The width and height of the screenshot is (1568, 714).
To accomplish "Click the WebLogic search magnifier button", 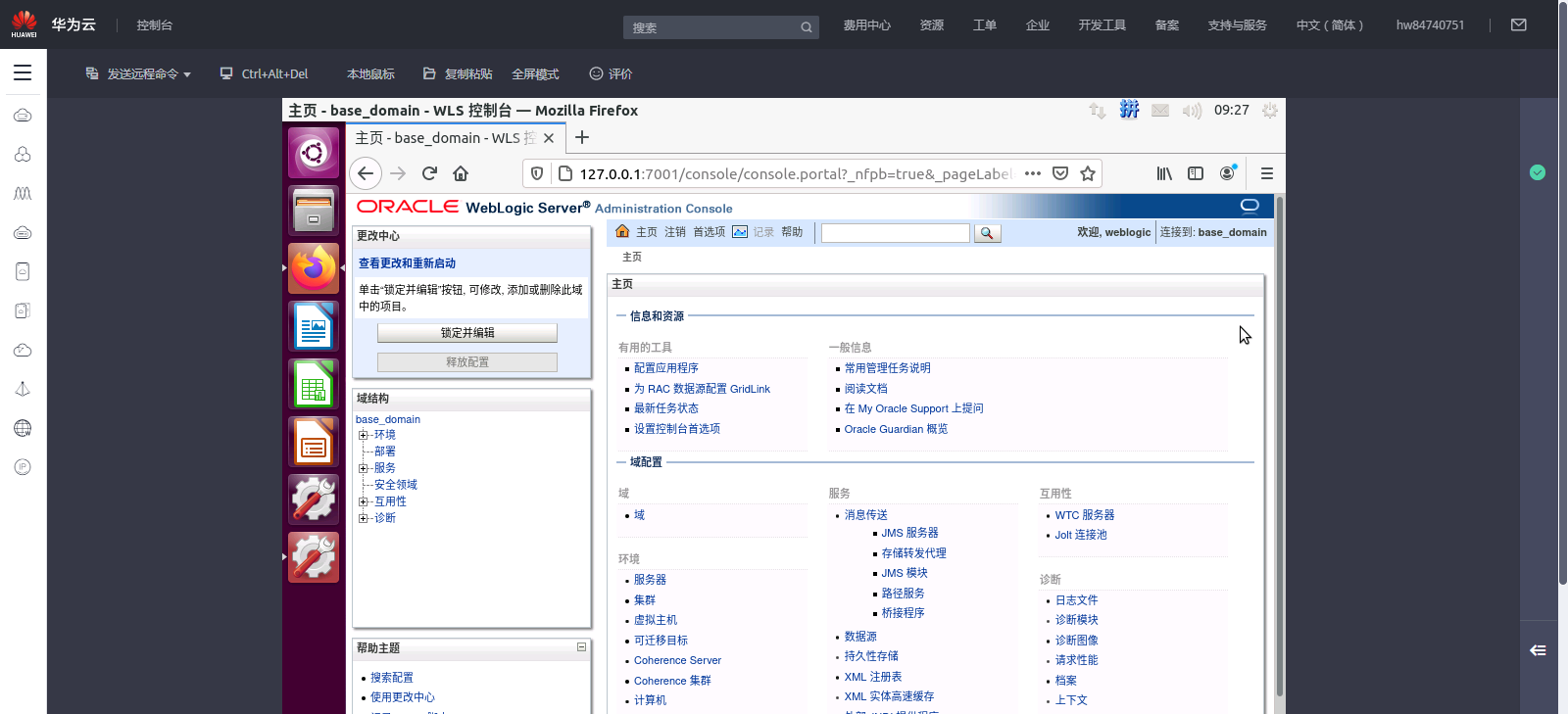I will tap(987, 233).
